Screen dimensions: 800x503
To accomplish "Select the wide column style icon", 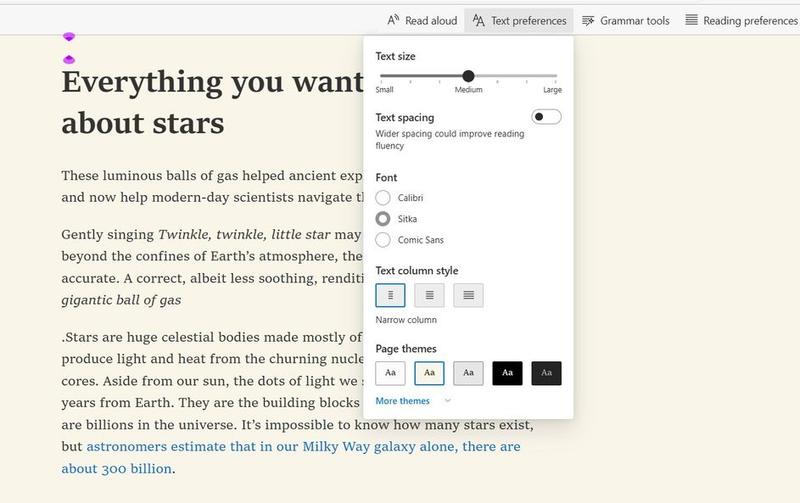I will tap(468, 295).
